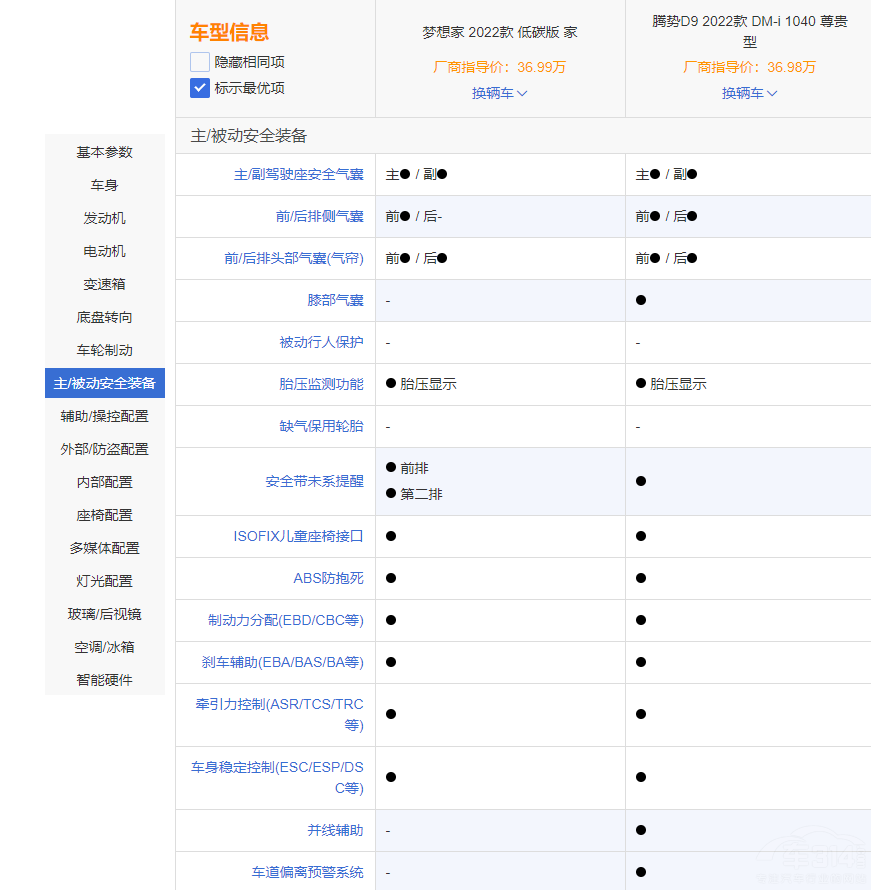Viewport: 871px width, 890px height.
Task: Open 辅助/操控配置 sidebar section
Action: pyautogui.click(x=105, y=416)
